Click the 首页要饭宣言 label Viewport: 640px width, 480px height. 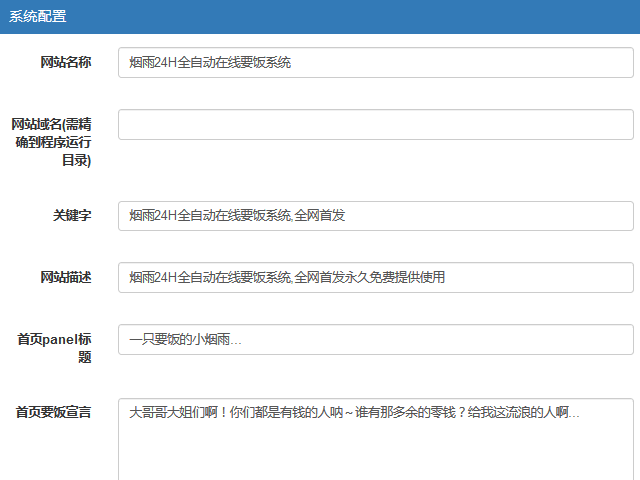pyautogui.click(x=54, y=412)
